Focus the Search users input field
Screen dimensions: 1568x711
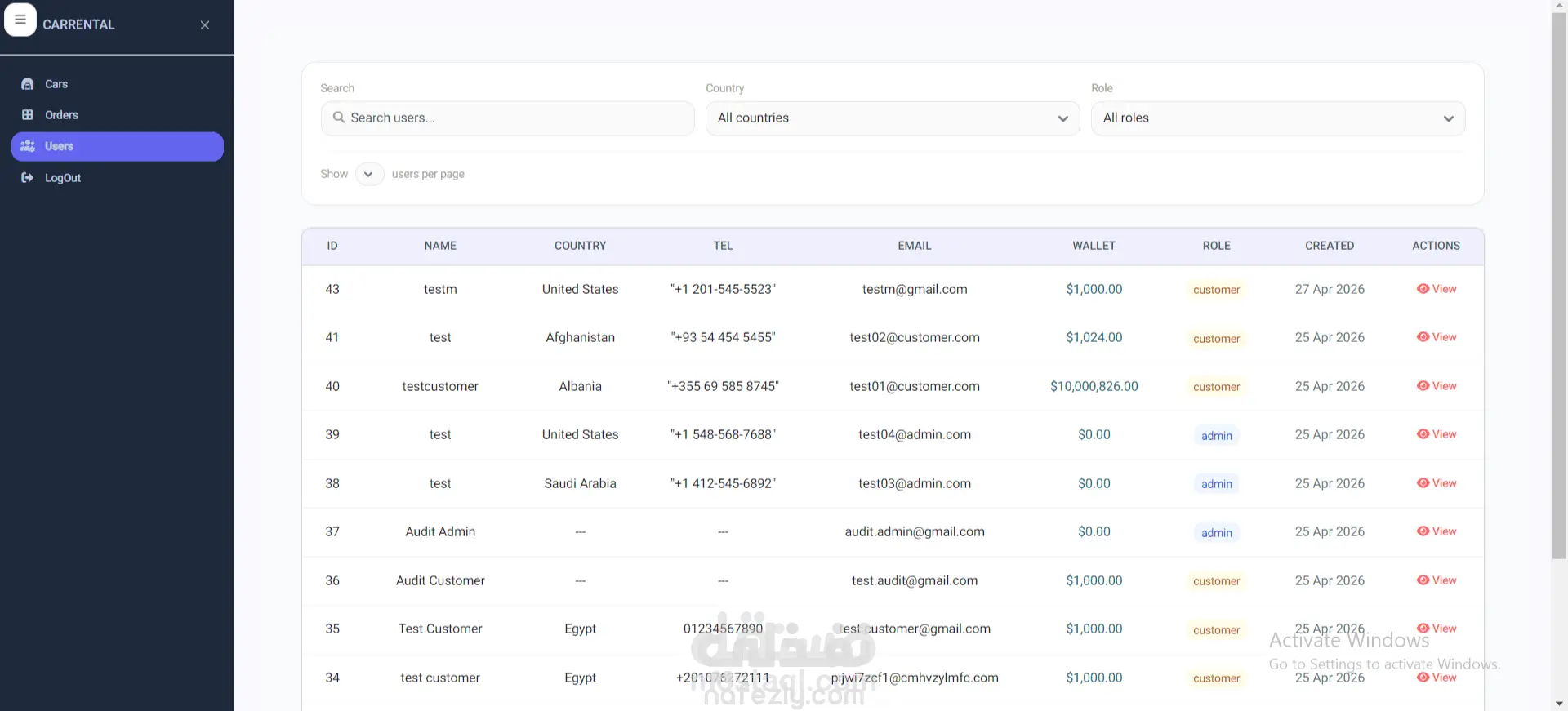click(x=508, y=118)
